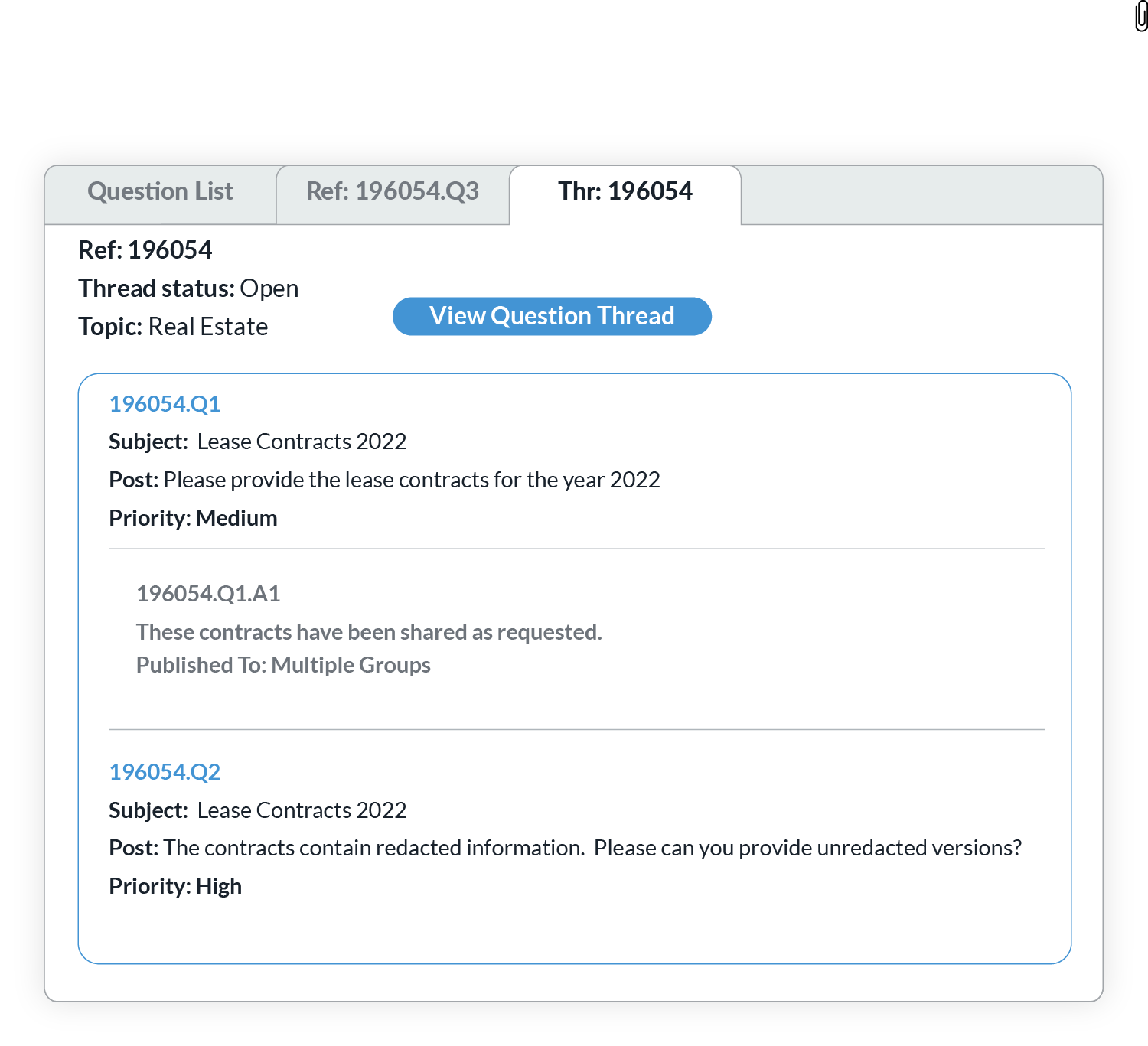
Task: Click the divider line above question 196054.Q2
Action: coord(576,730)
